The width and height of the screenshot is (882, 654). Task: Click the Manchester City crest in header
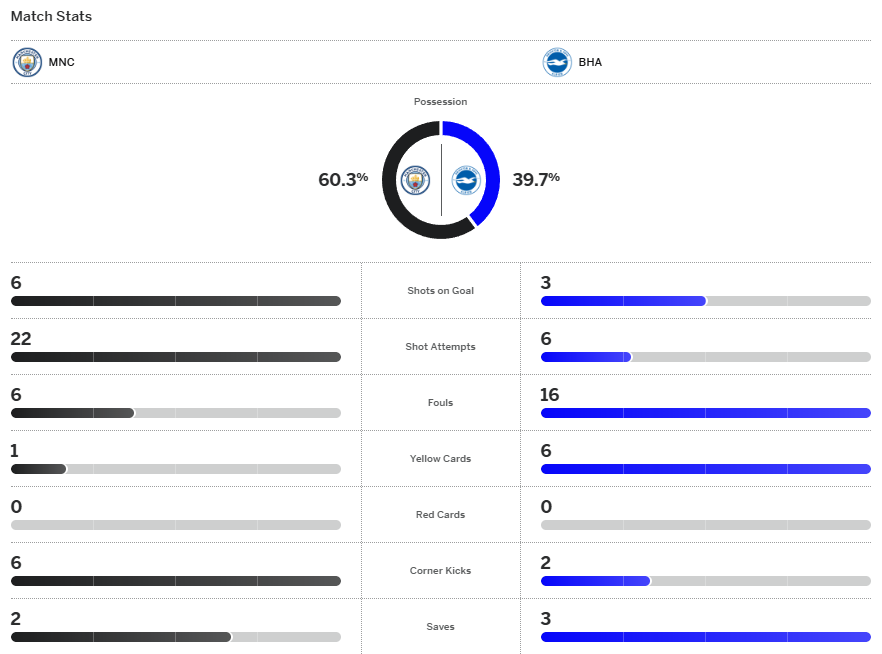point(27,62)
